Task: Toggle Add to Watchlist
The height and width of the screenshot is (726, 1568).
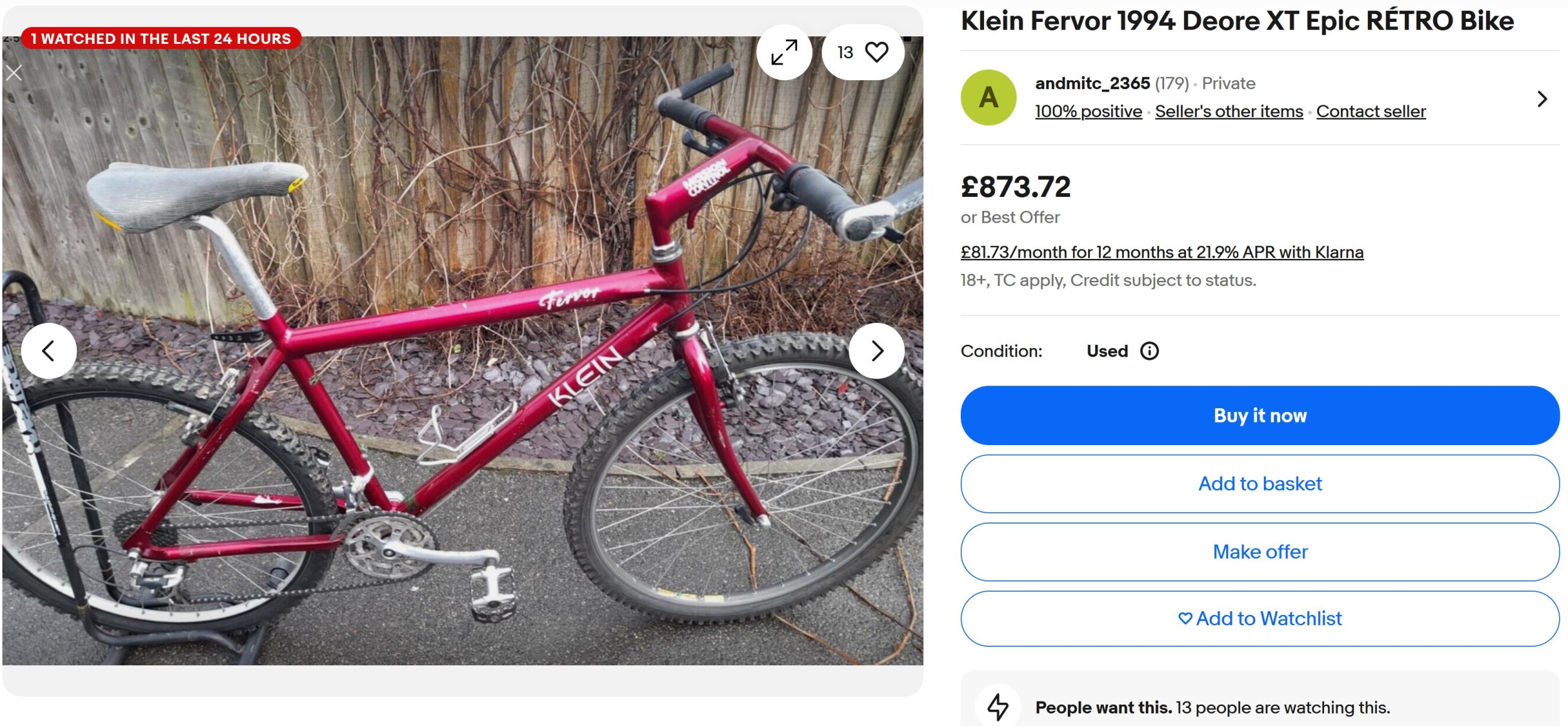Action: pyautogui.click(x=1259, y=619)
